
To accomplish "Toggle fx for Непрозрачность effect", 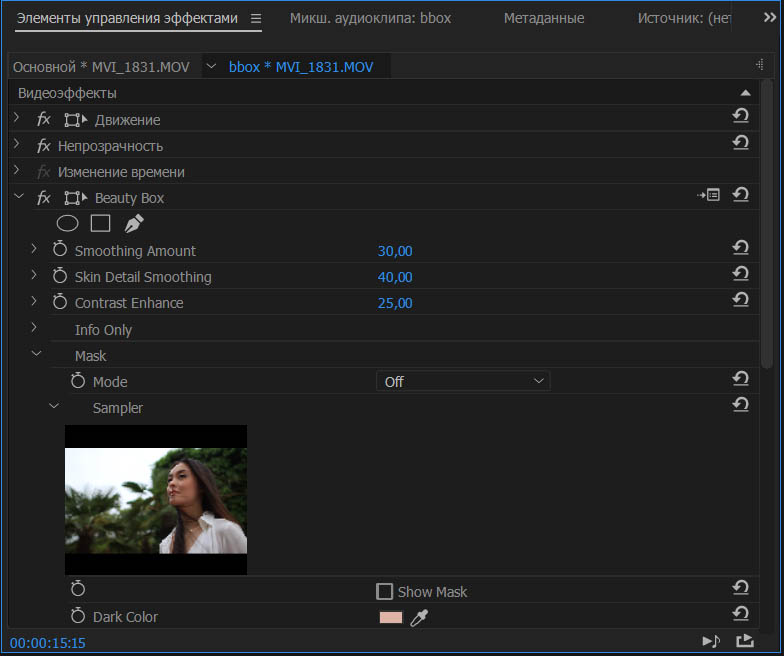I will tap(44, 146).
